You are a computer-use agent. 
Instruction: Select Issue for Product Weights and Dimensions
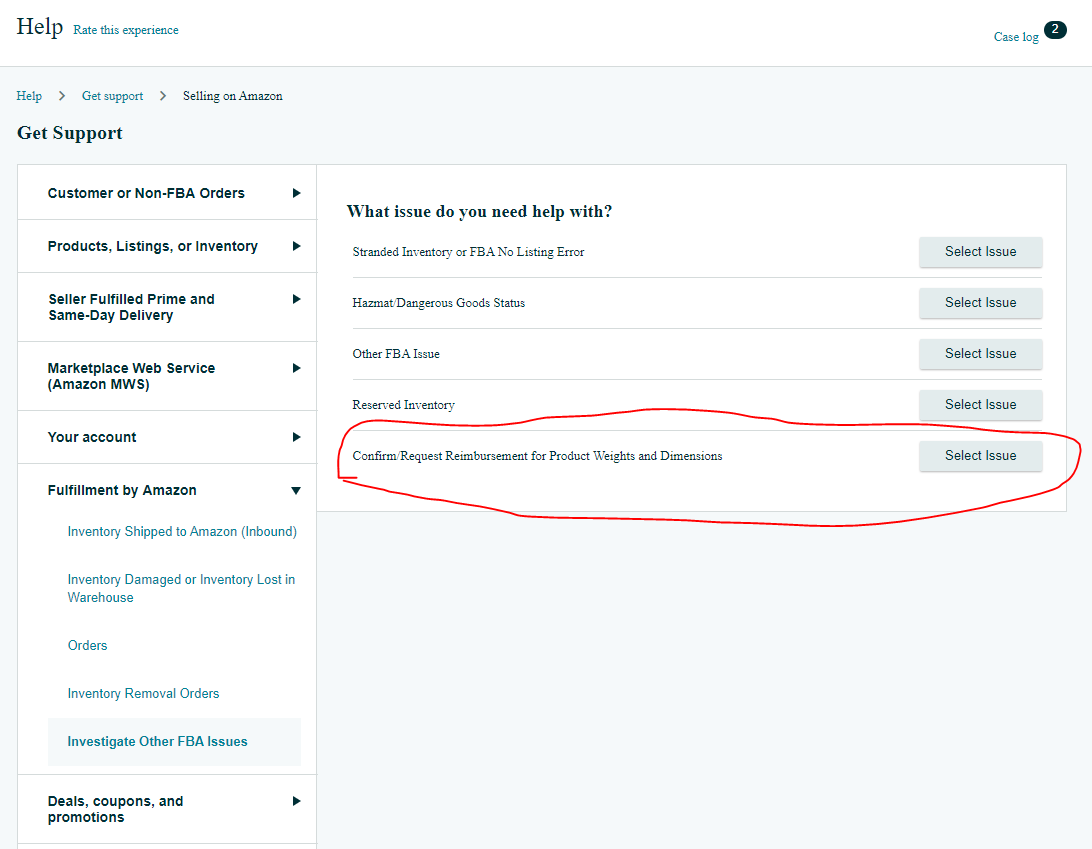tap(980, 456)
